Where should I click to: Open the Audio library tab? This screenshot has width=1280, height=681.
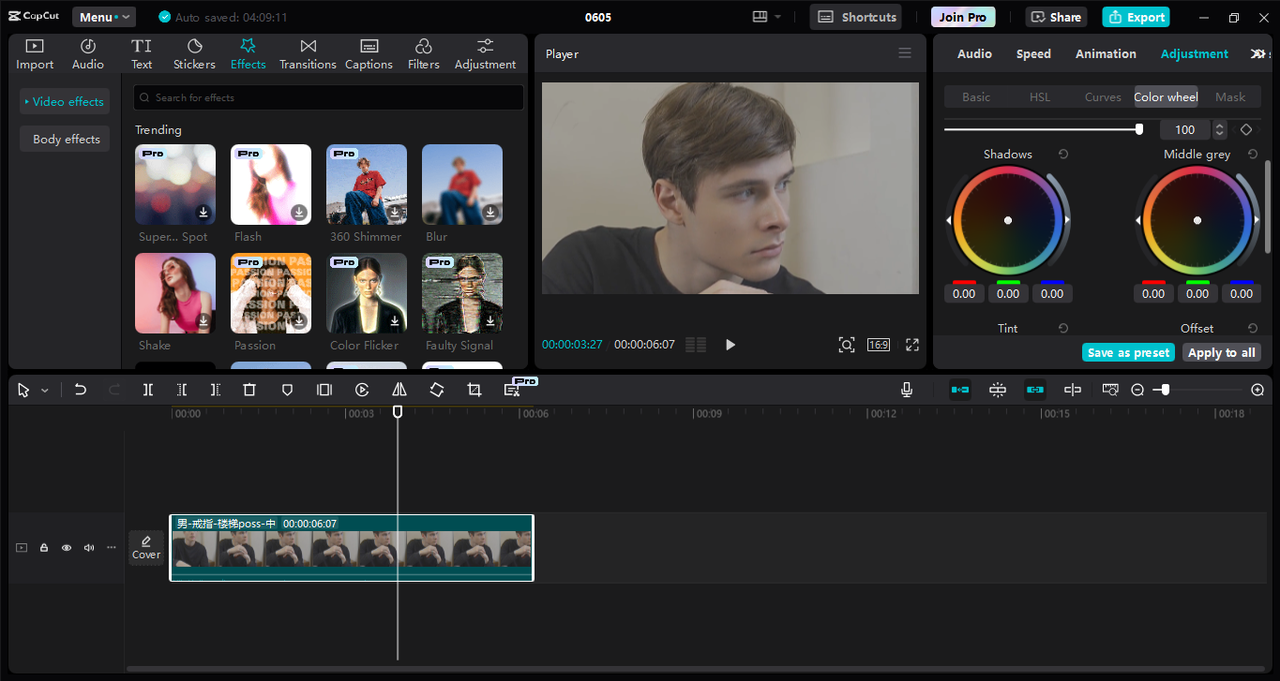click(88, 54)
